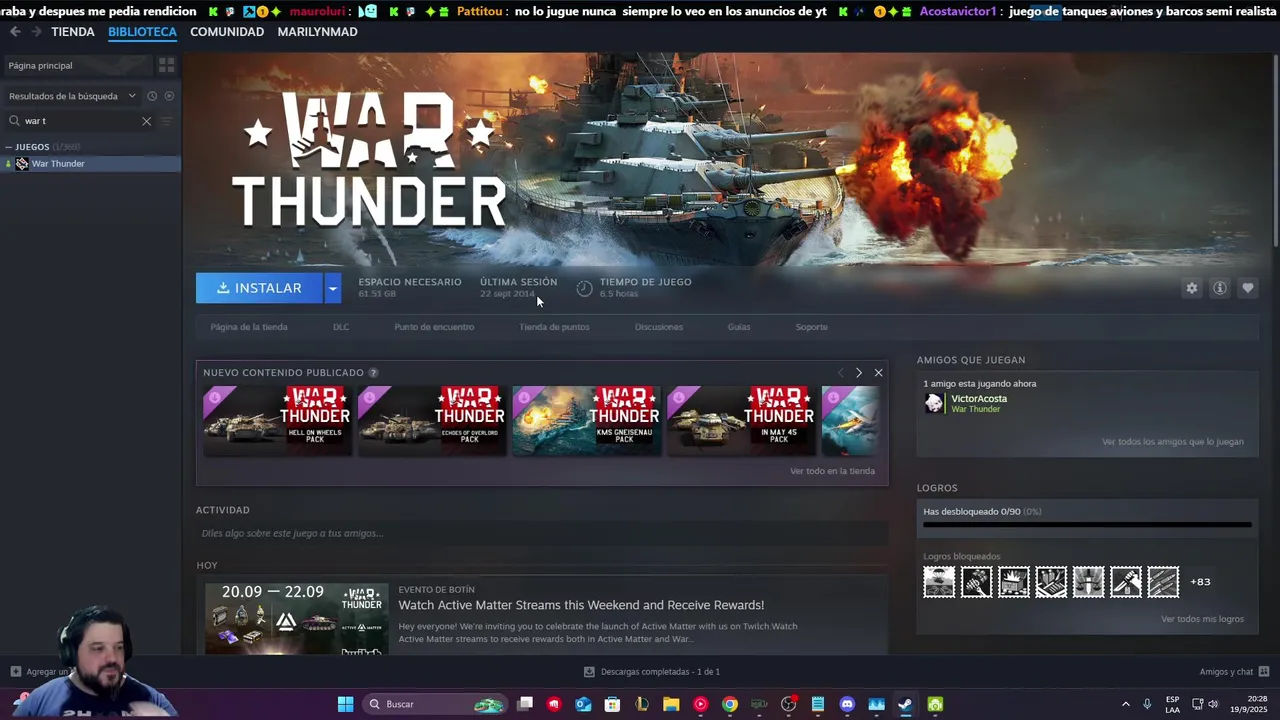Open the downloads icon in the bottom bar
This screenshot has width=1280, height=720.
(x=589, y=672)
